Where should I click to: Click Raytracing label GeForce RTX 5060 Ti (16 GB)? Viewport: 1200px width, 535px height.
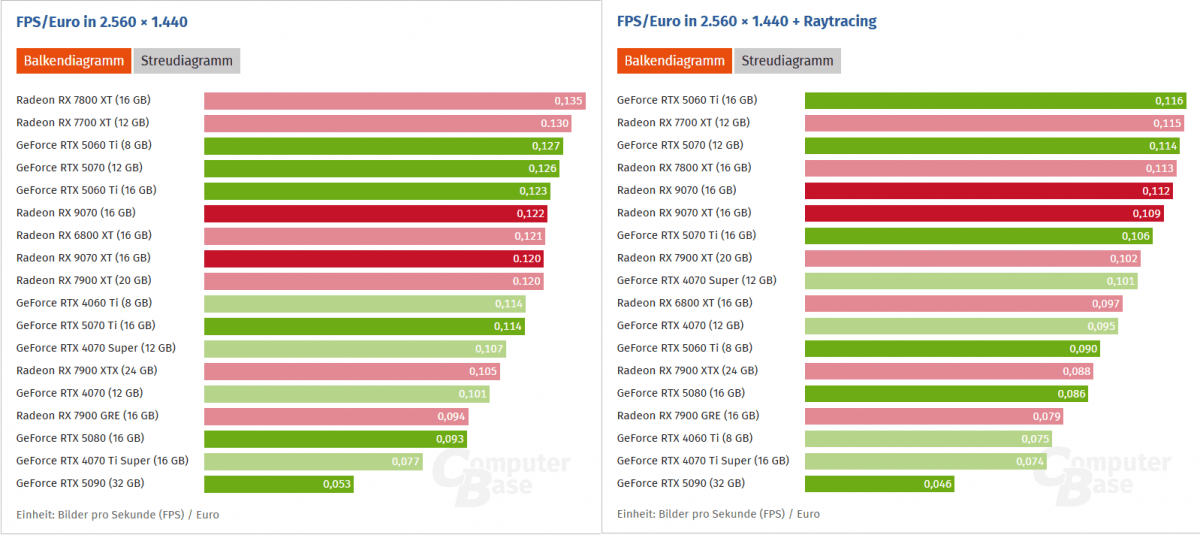pyautogui.click(x=687, y=100)
